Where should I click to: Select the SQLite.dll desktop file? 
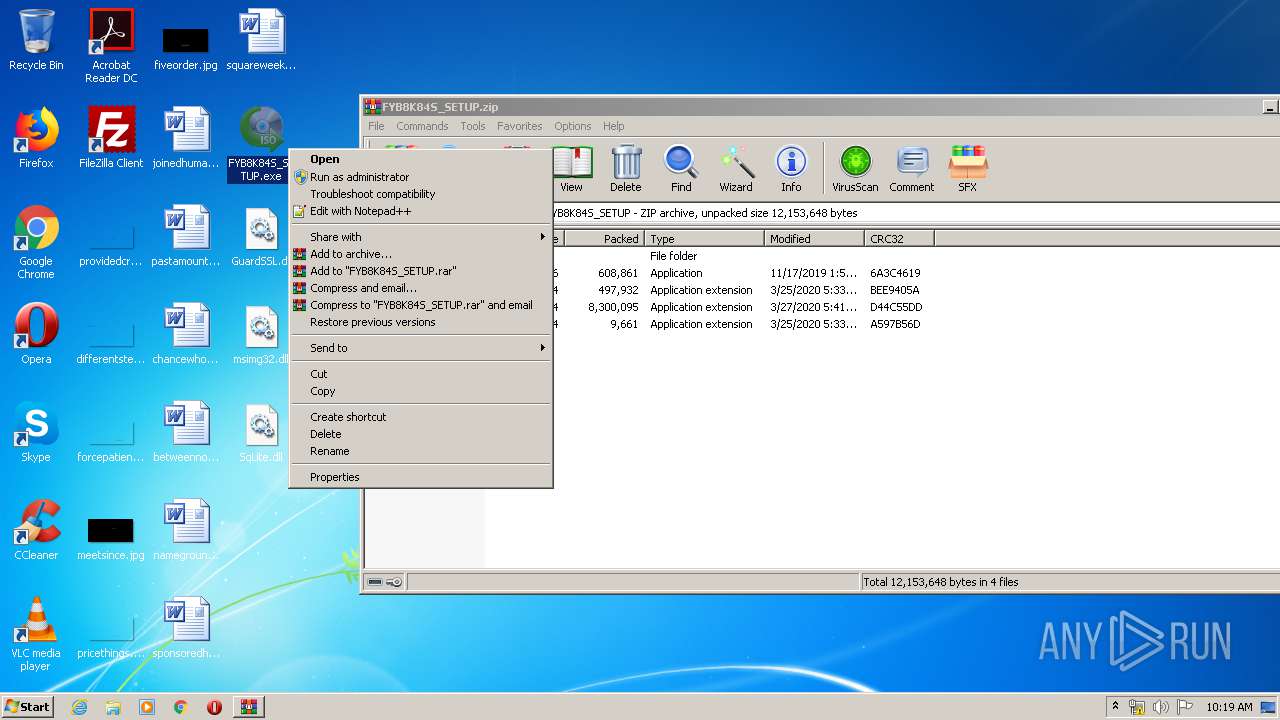pos(261,432)
